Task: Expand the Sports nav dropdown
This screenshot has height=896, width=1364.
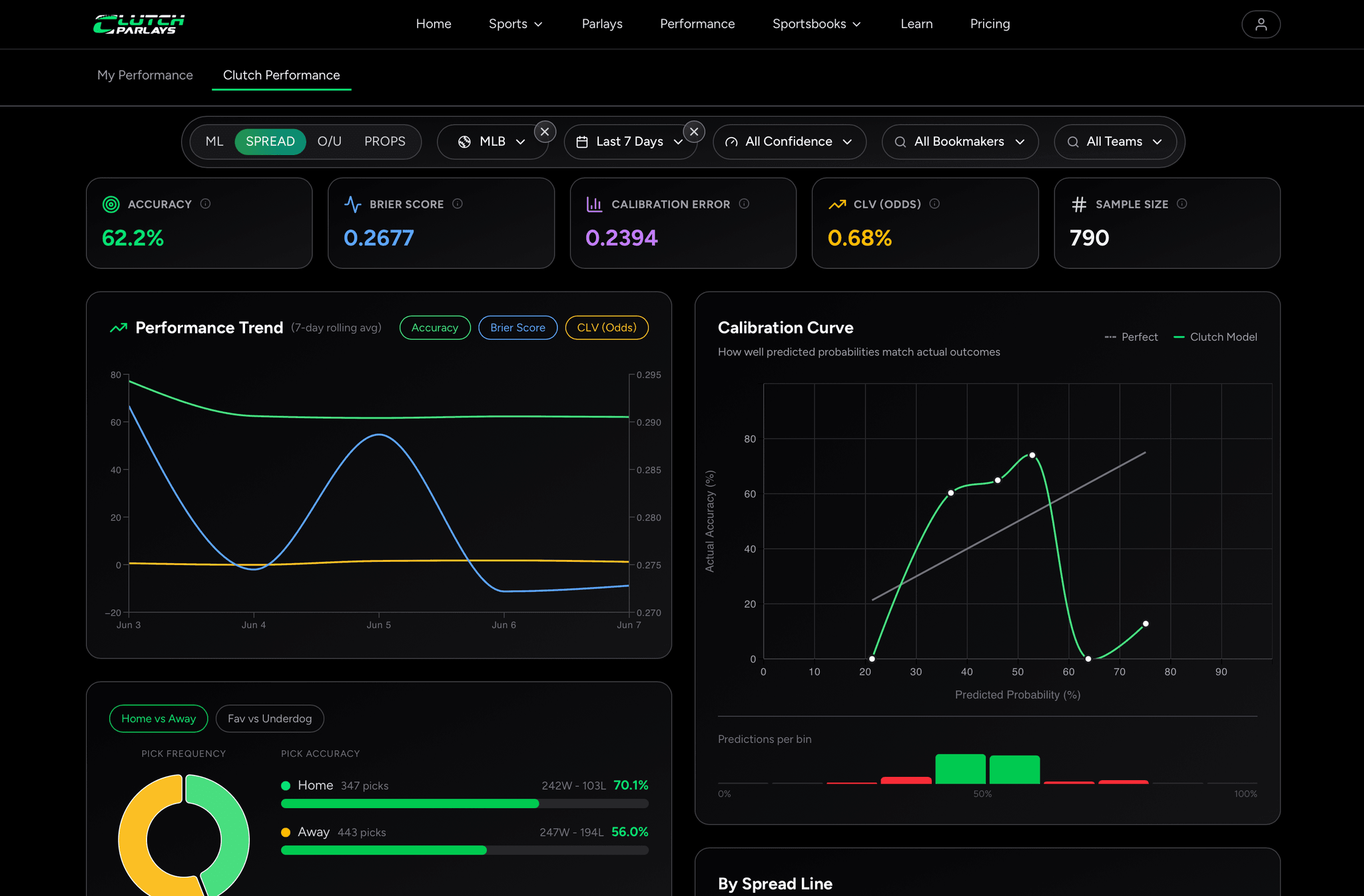Action: coord(515,24)
